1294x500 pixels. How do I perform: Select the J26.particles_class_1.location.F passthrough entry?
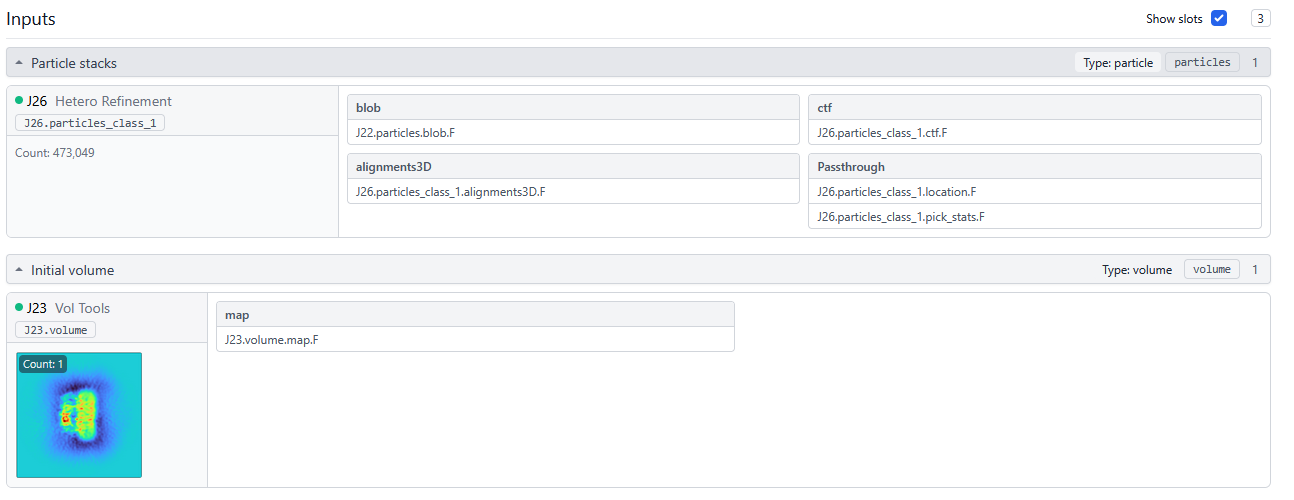tap(896, 191)
